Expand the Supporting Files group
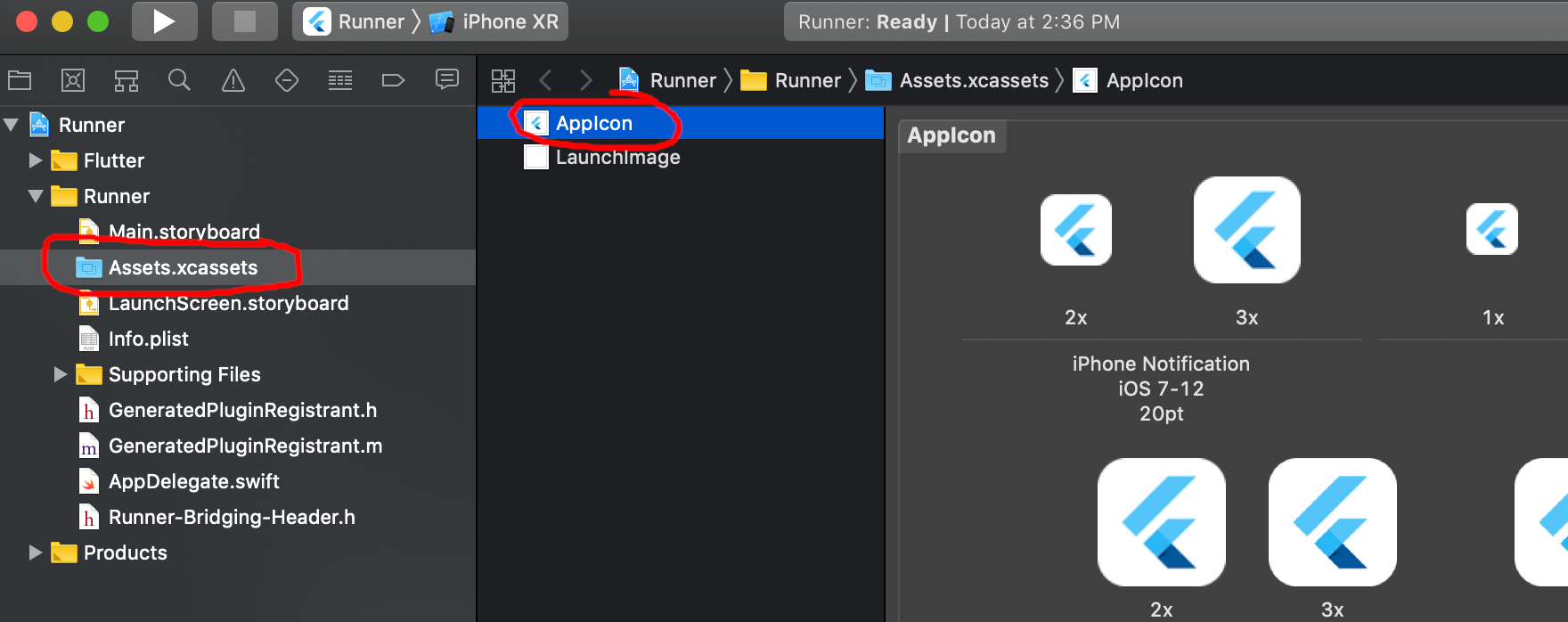This screenshot has height=622, width=1568. point(61,374)
